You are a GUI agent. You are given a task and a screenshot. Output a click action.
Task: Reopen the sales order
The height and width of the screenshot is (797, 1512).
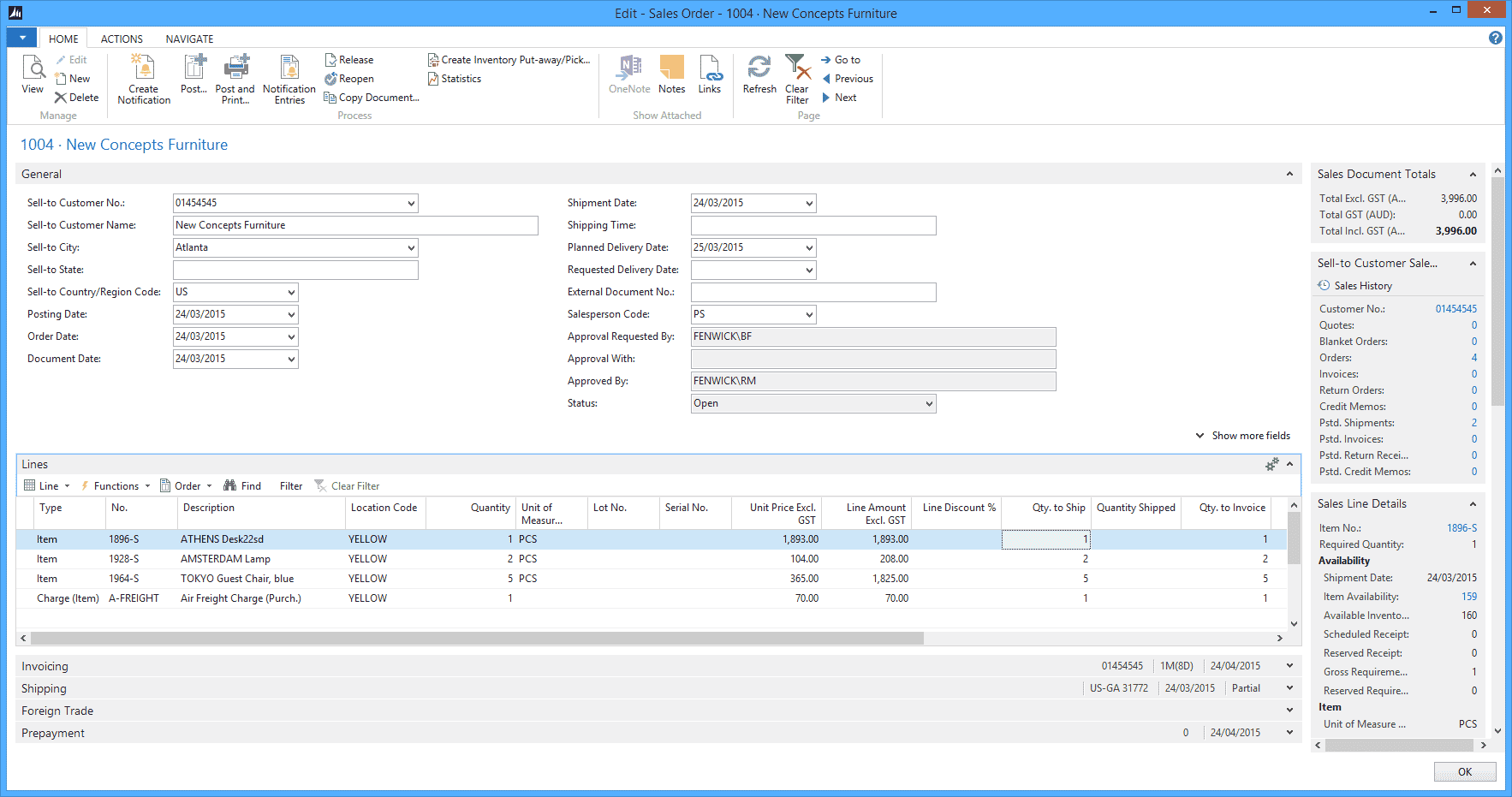click(349, 79)
